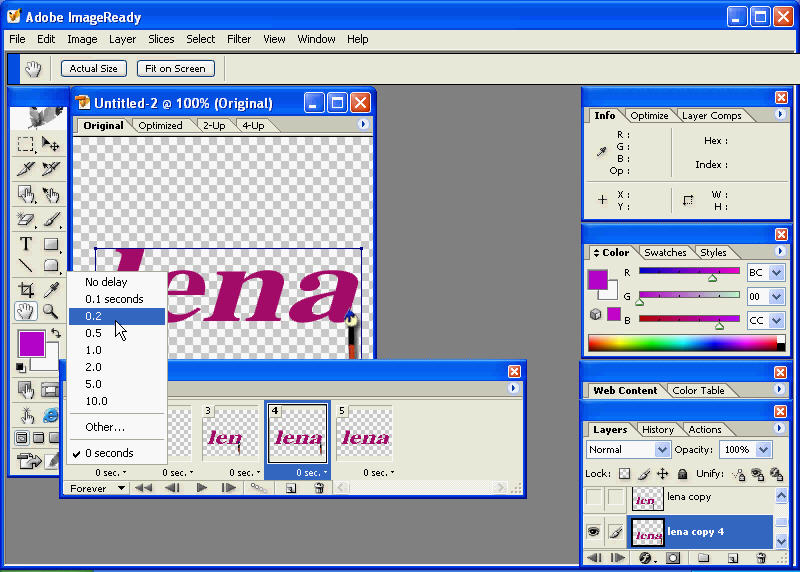
Task: Delete the selected animation frame via trash icon
Action: (319, 488)
